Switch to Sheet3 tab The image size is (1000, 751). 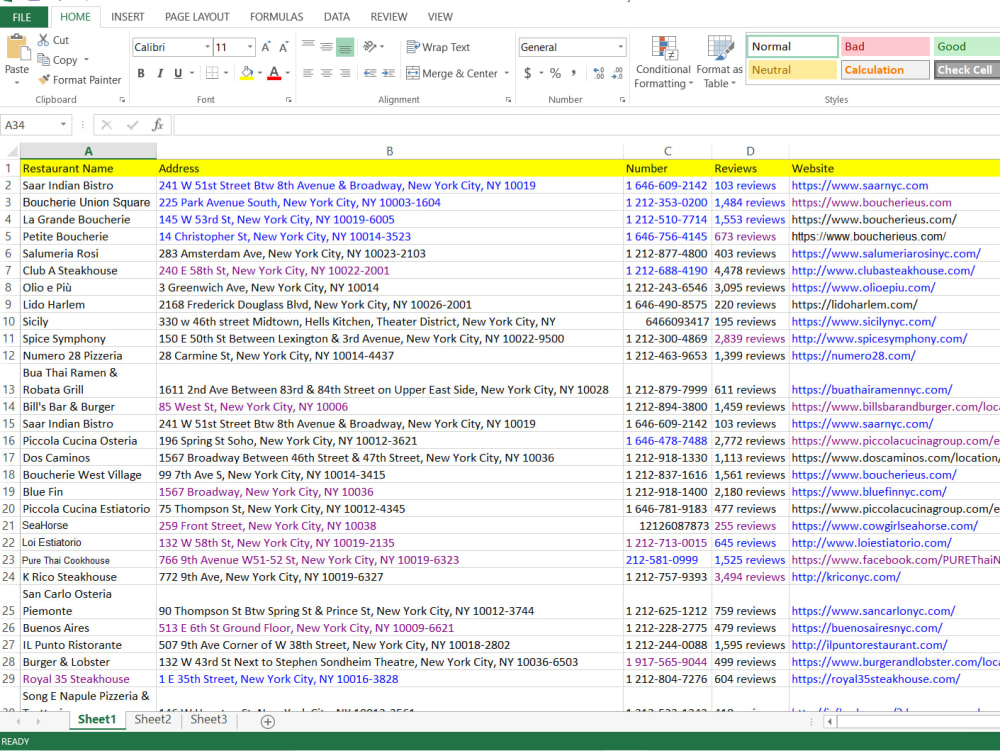point(209,719)
